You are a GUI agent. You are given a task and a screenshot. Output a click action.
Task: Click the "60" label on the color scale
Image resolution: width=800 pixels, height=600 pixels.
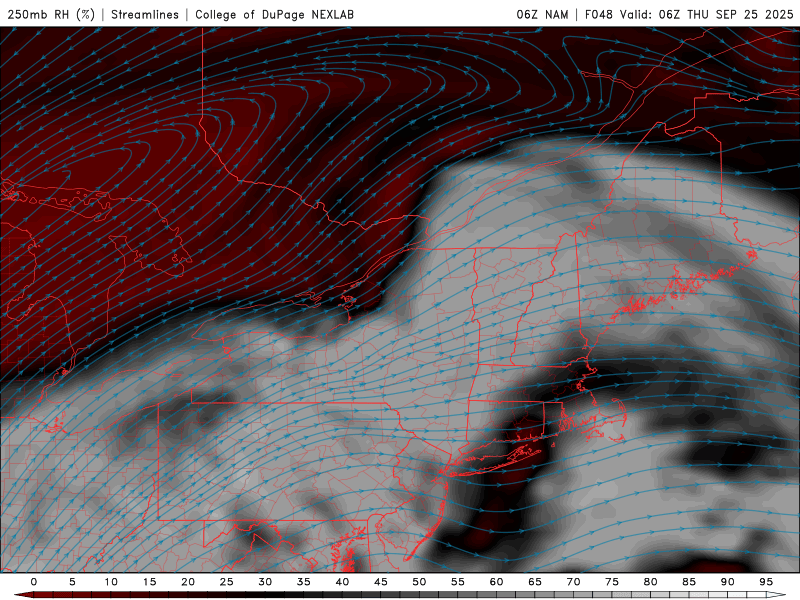pos(496,582)
